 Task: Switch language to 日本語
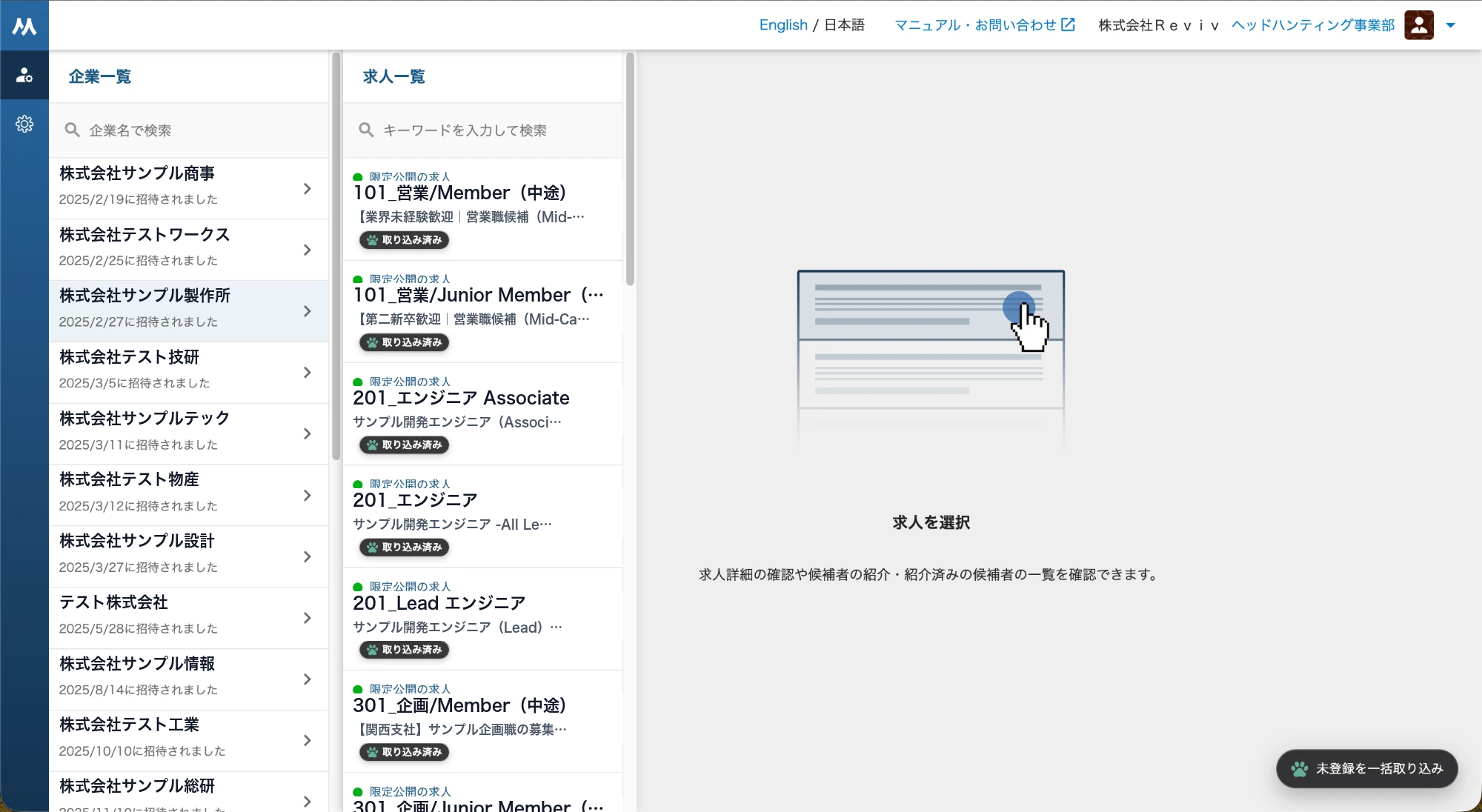845,25
